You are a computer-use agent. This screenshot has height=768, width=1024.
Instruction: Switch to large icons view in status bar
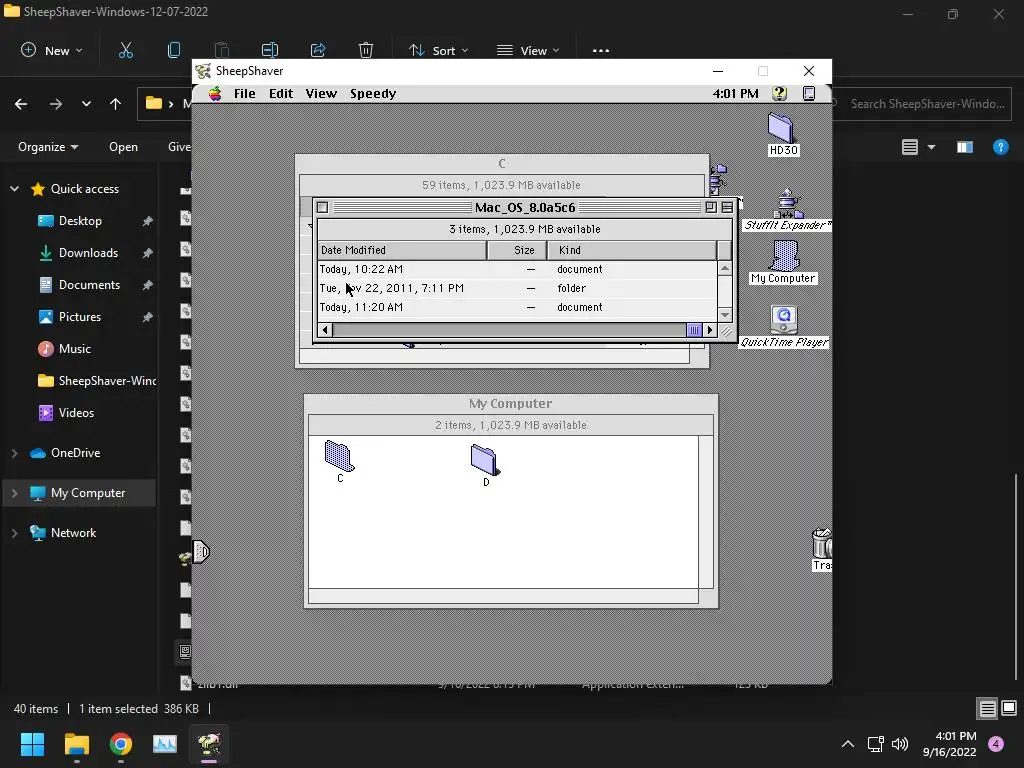(1009, 708)
